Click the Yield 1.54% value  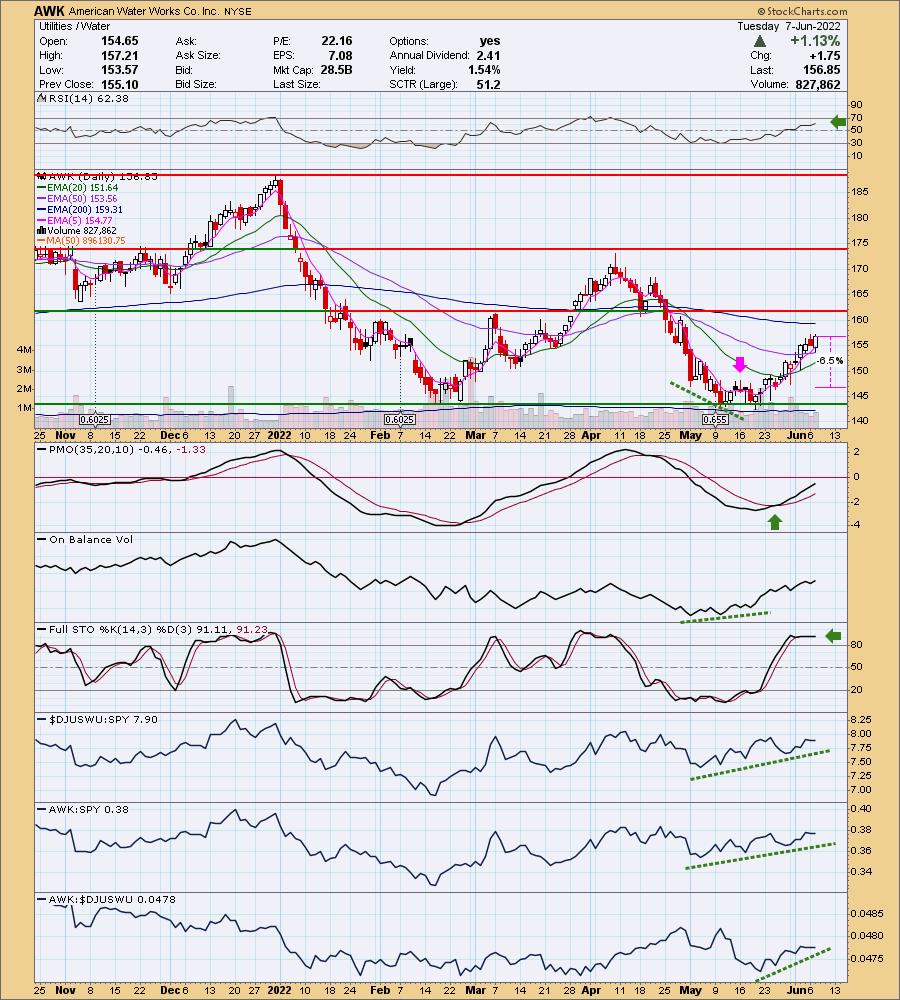click(x=484, y=70)
